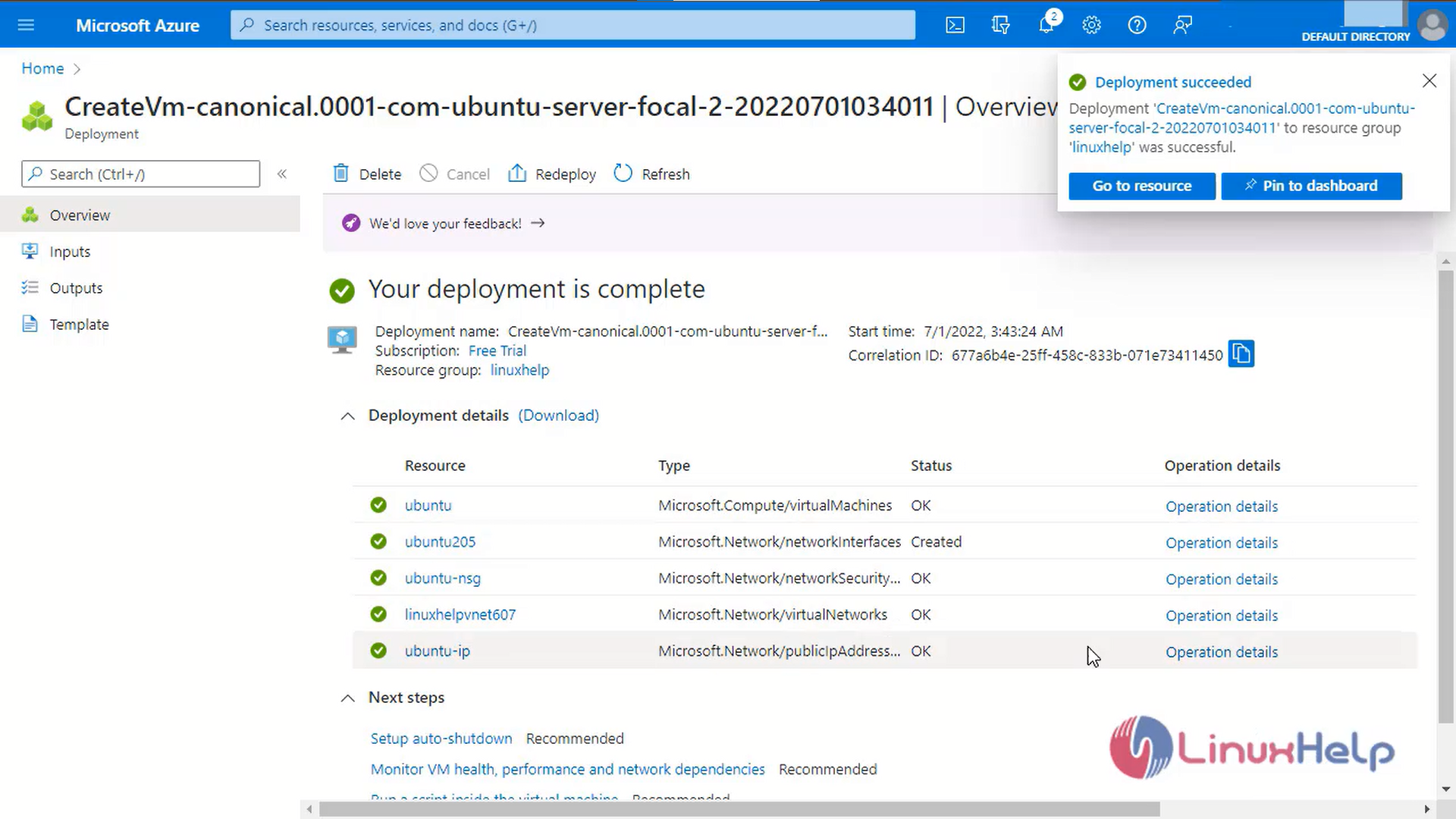This screenshot has width=1456, height=819.
Task: Click the vertical scrollbar down arrow
Action: pyautogui.click(x=1446, y=789)
